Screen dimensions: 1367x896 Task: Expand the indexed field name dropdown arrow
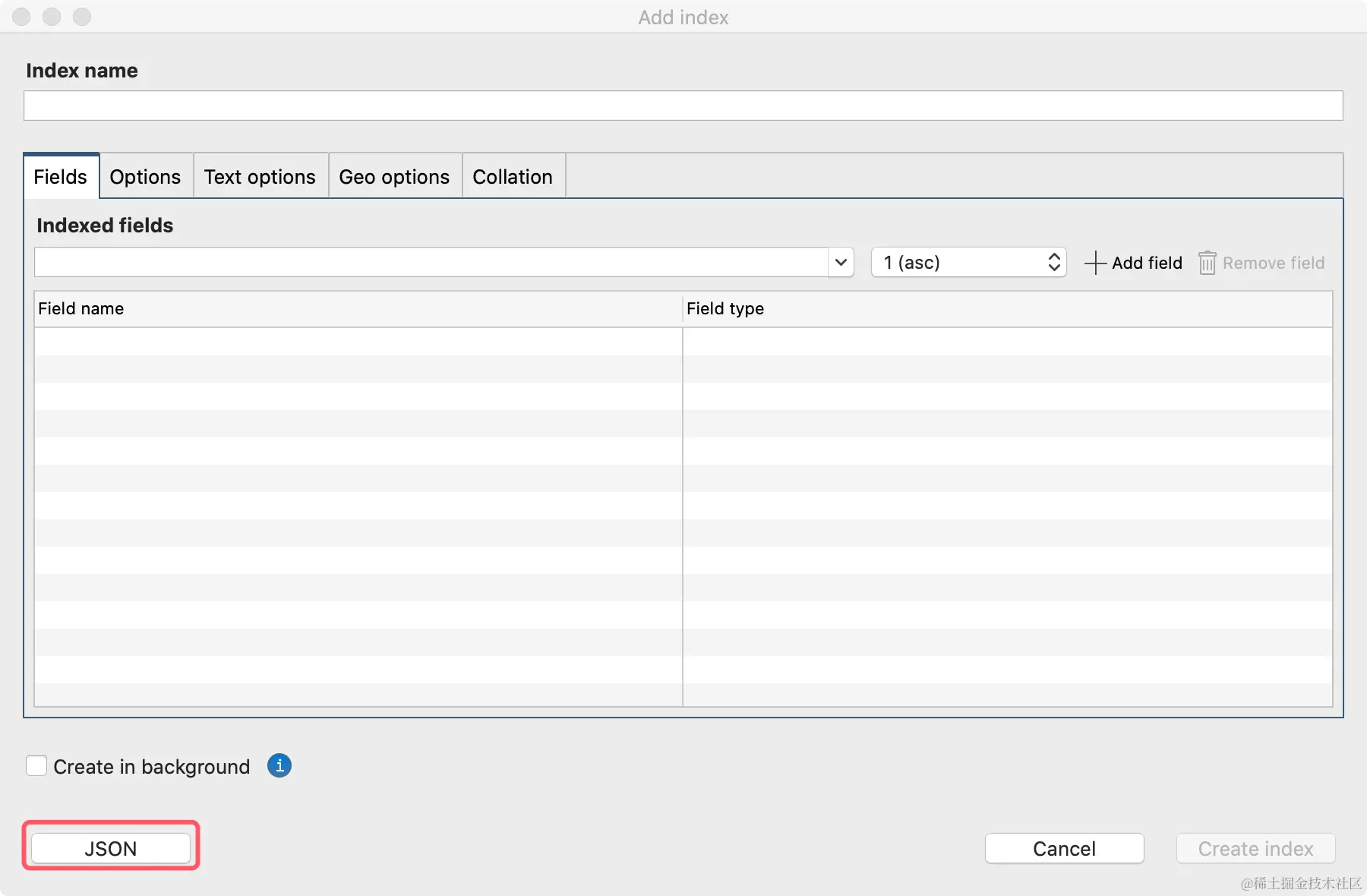841,263
